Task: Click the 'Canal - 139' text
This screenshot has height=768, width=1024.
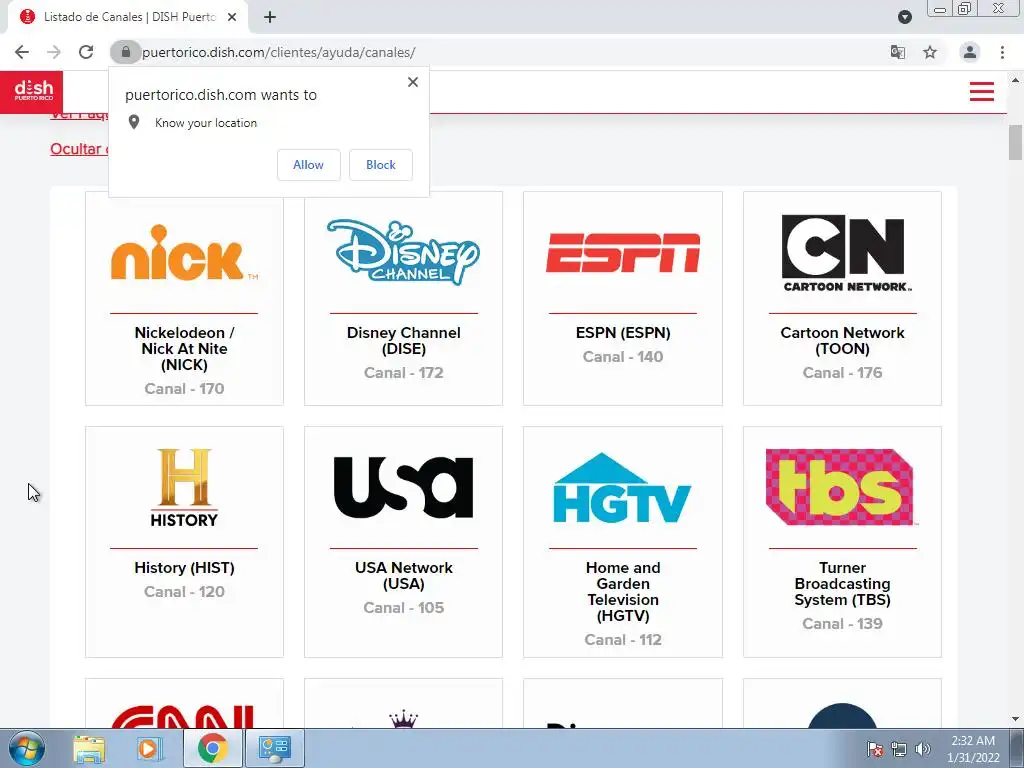Action: (x=842, y=624)
